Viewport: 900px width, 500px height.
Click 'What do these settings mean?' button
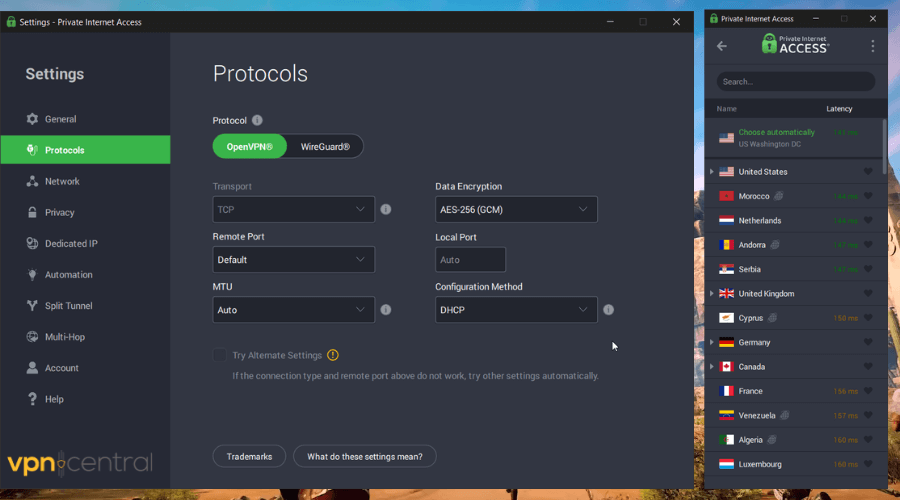pyautogui.click(x=365, y=456)
